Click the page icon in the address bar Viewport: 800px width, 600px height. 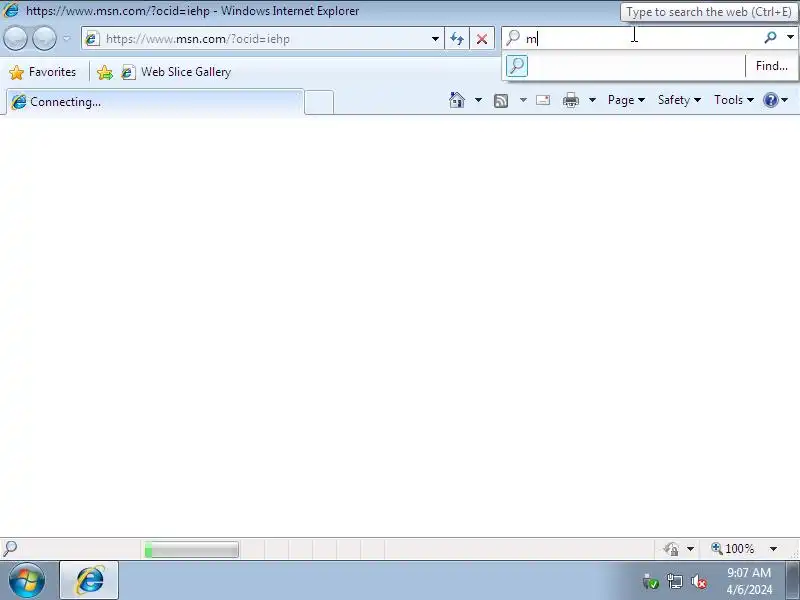pyautogui.click(x=92, y=39)
